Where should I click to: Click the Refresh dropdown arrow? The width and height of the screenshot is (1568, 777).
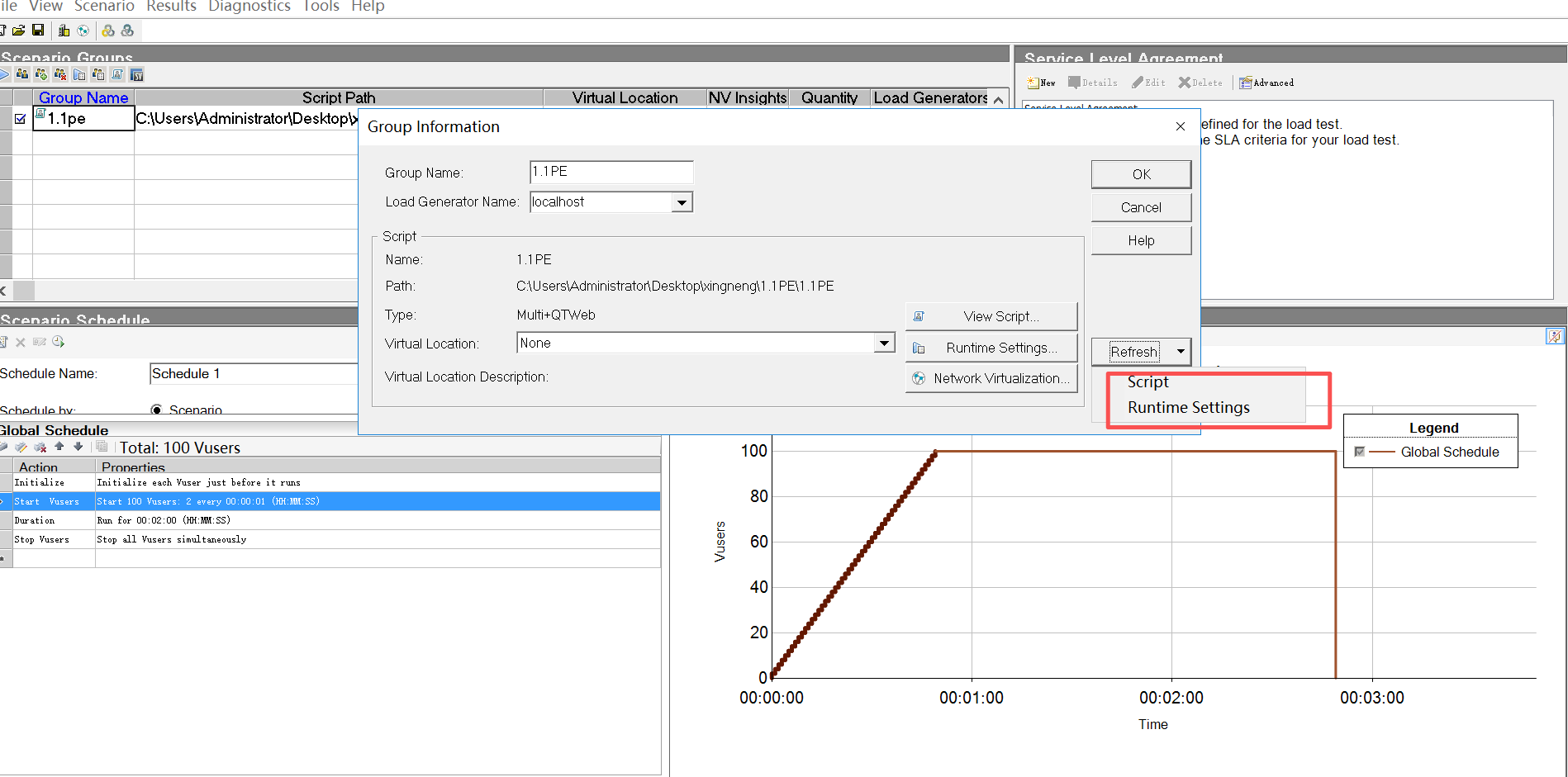1181,352
